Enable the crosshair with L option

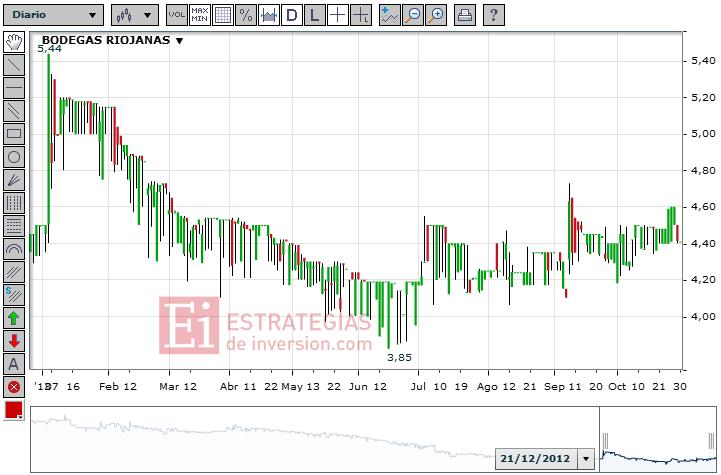coord(360,15)
